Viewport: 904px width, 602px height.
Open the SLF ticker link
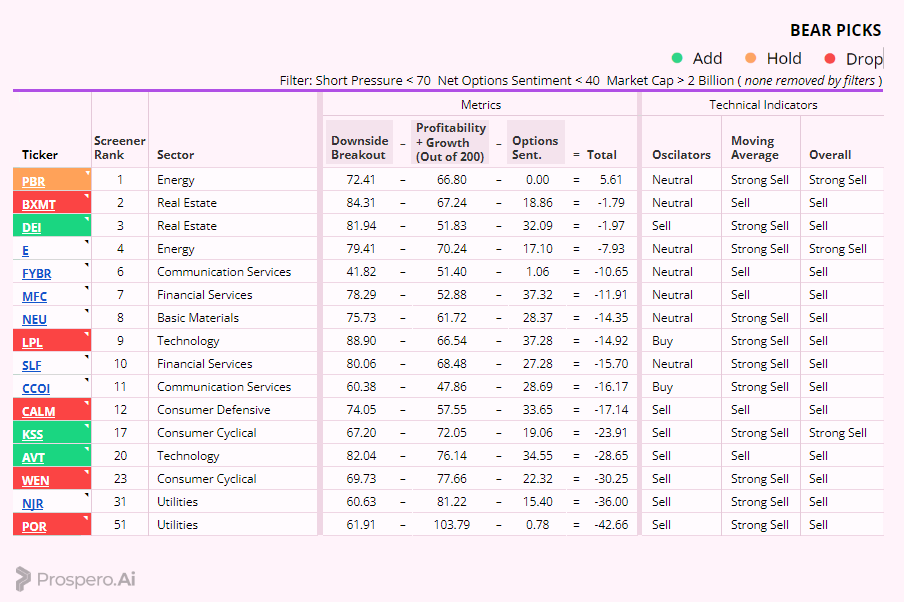tap(32, 366)
